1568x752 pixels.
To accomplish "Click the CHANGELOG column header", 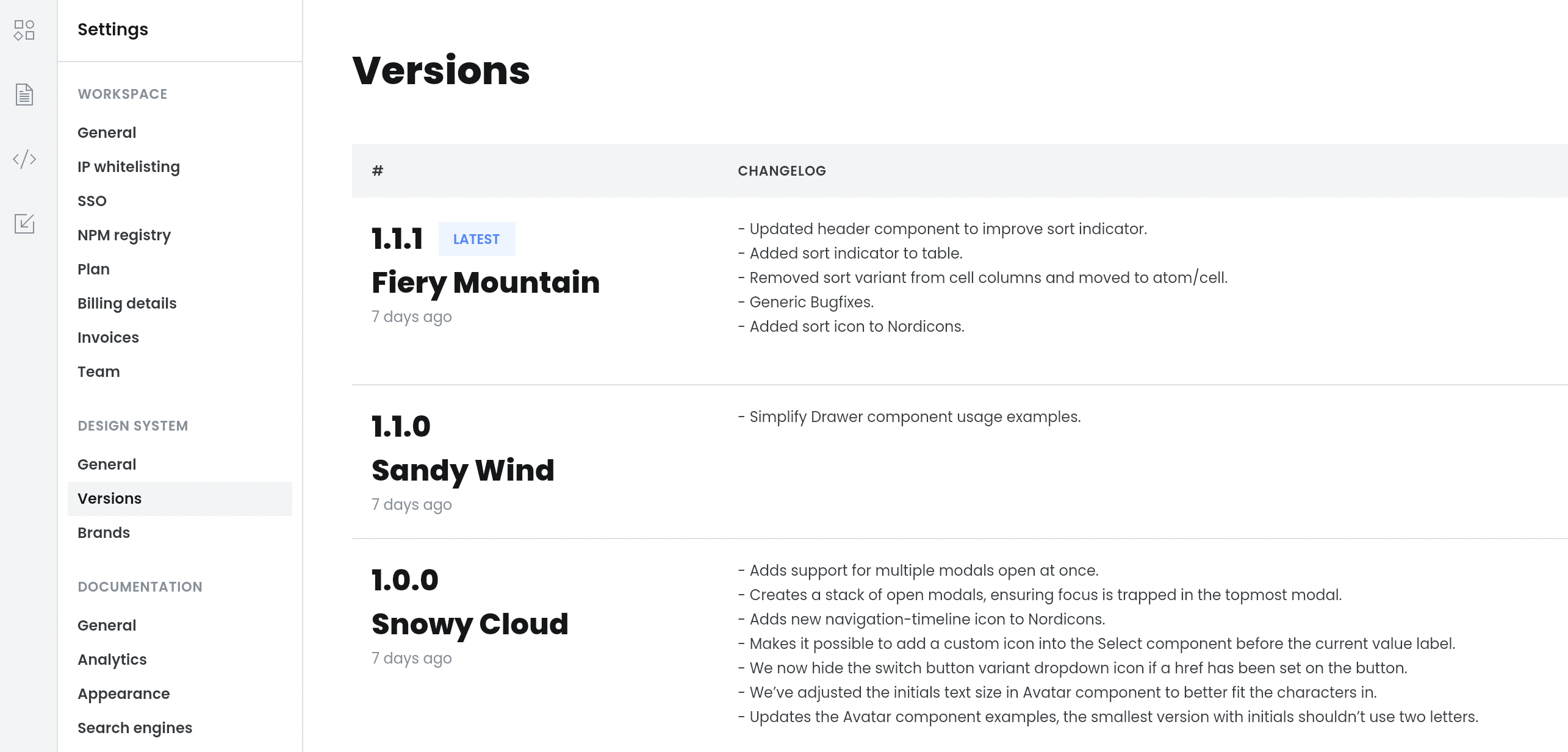I will 782,171.
